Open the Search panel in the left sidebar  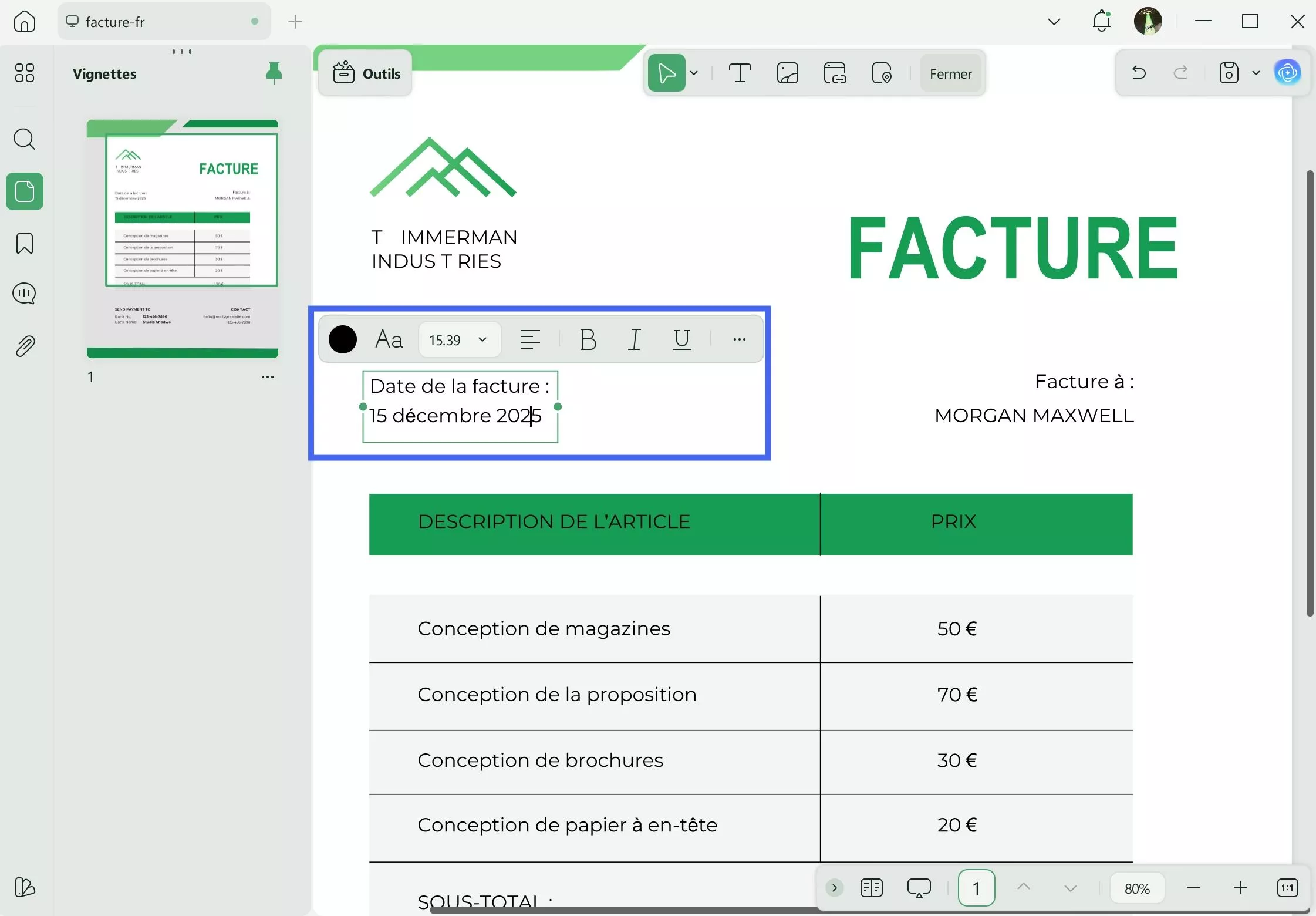pyautogui.click(x=24, y=140)
